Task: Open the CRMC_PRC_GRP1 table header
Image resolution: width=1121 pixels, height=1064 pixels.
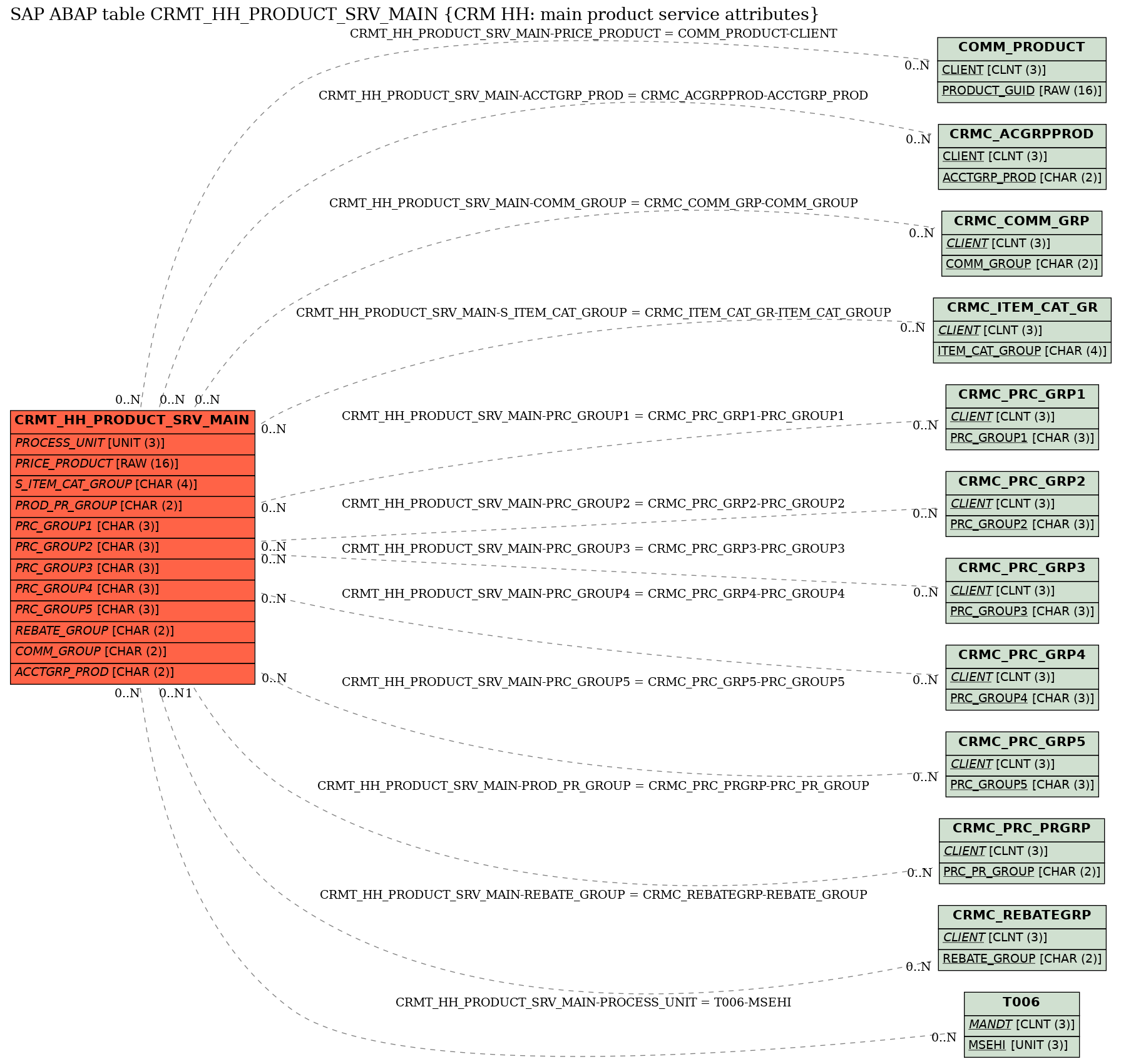Action: click(1021, 396)
